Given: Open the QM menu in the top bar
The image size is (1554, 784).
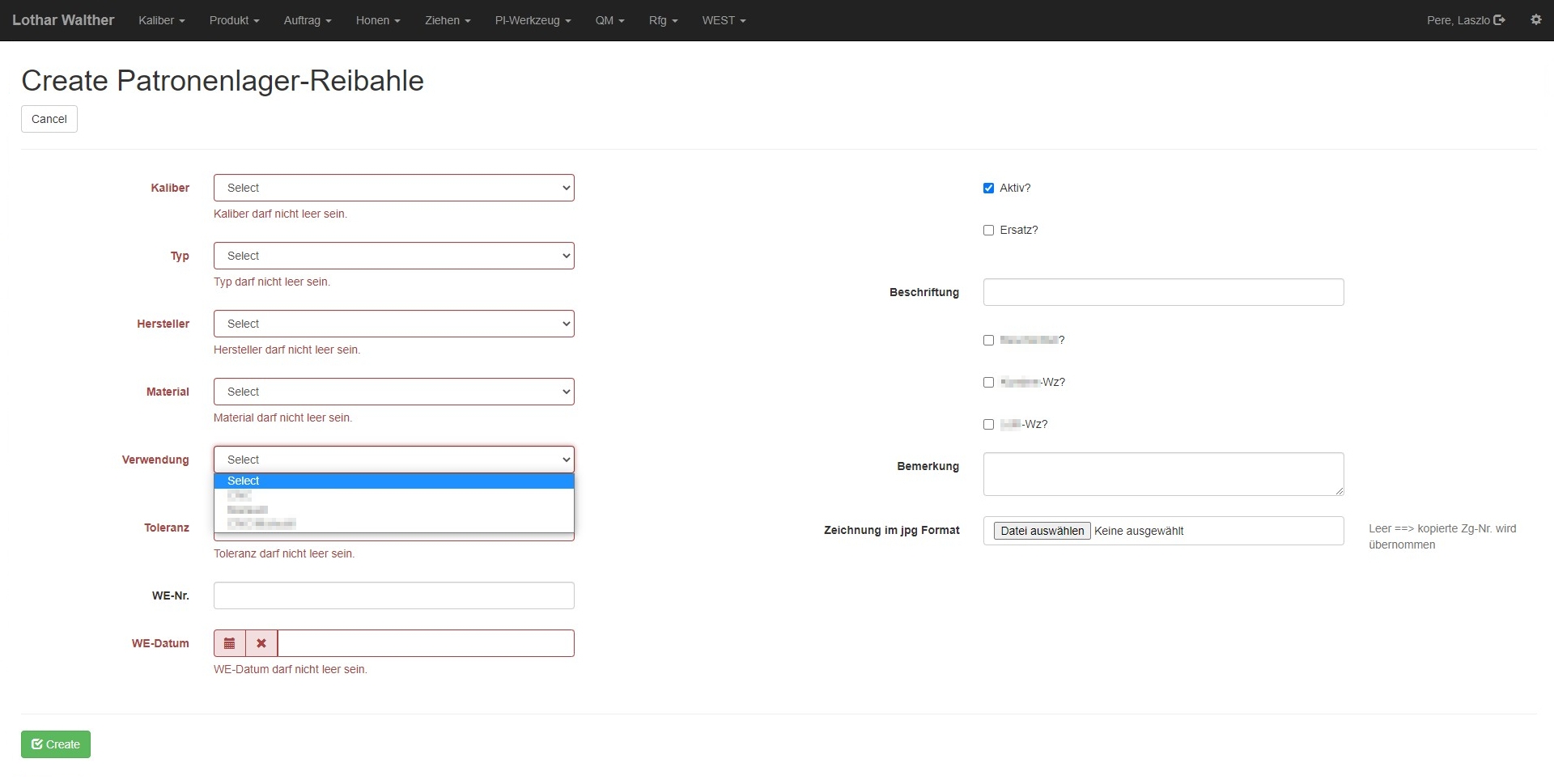Looking at the screenshot, I should [609, 20].
